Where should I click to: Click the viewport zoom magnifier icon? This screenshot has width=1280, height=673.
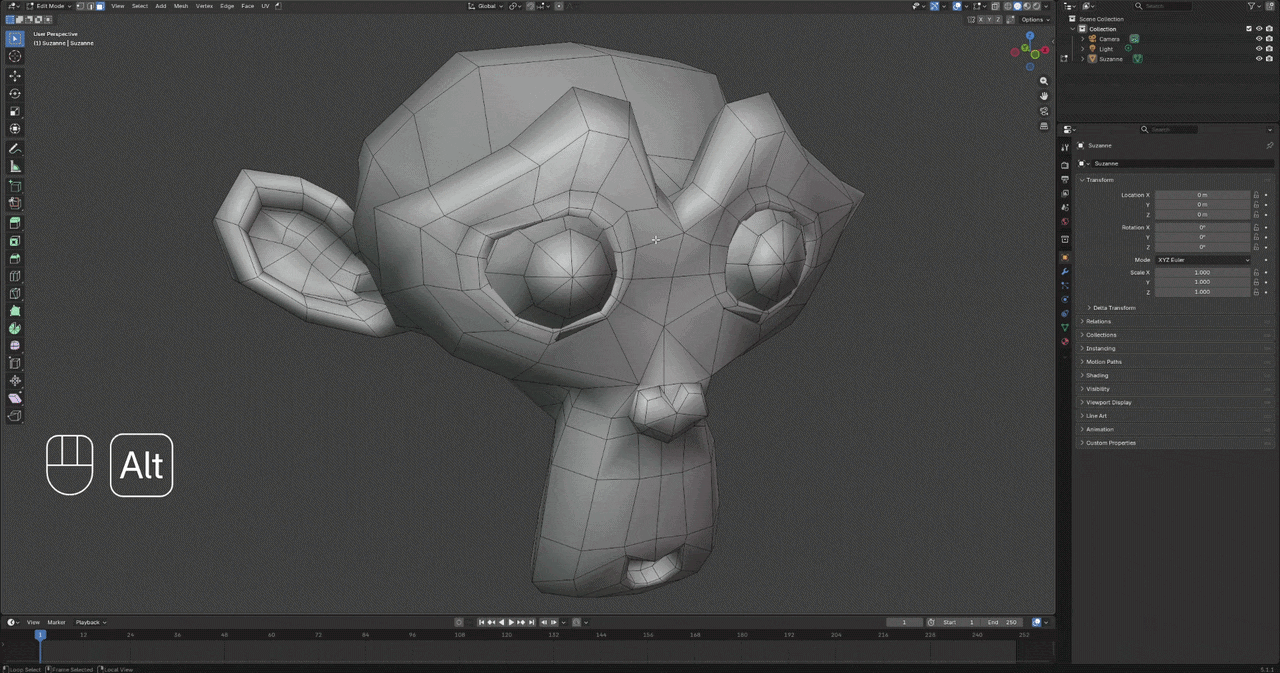[1044, 81]
